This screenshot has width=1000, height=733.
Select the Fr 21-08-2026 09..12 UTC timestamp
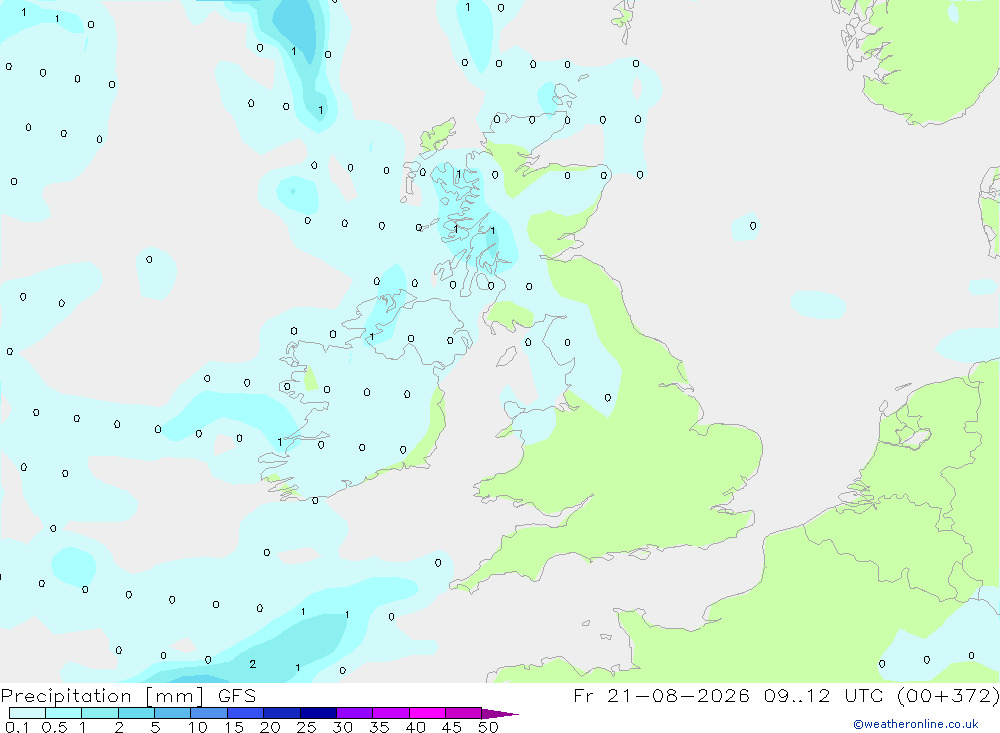coord(786,695)
